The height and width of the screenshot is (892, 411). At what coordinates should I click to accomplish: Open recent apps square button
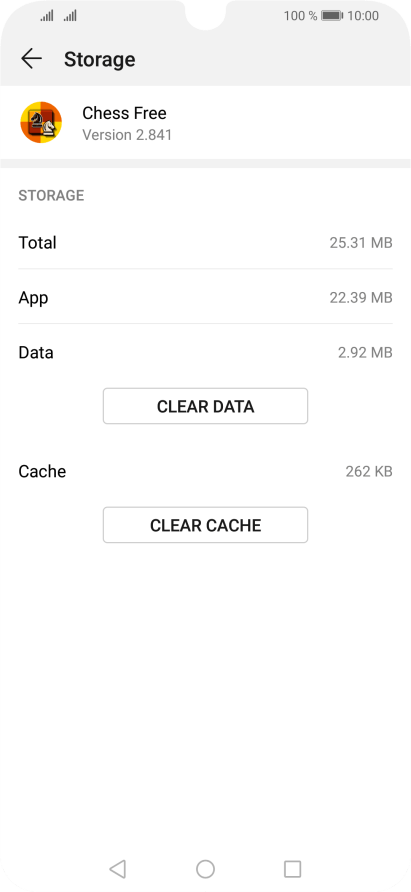(293, 869)
